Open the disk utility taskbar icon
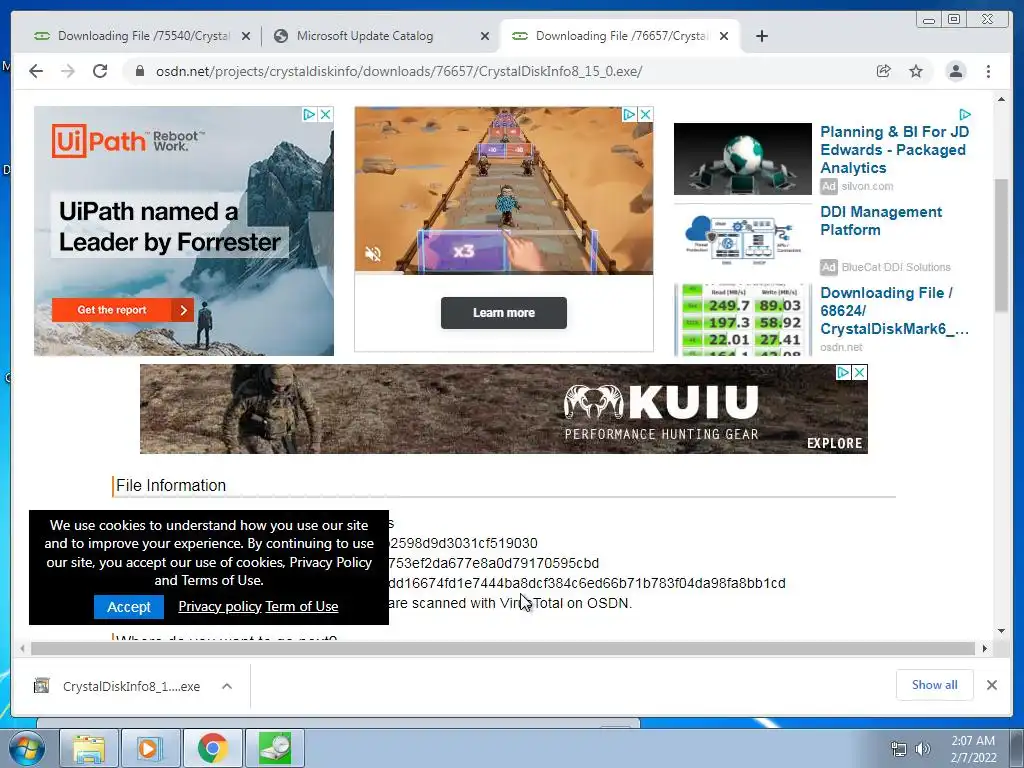 click(274, 748)
